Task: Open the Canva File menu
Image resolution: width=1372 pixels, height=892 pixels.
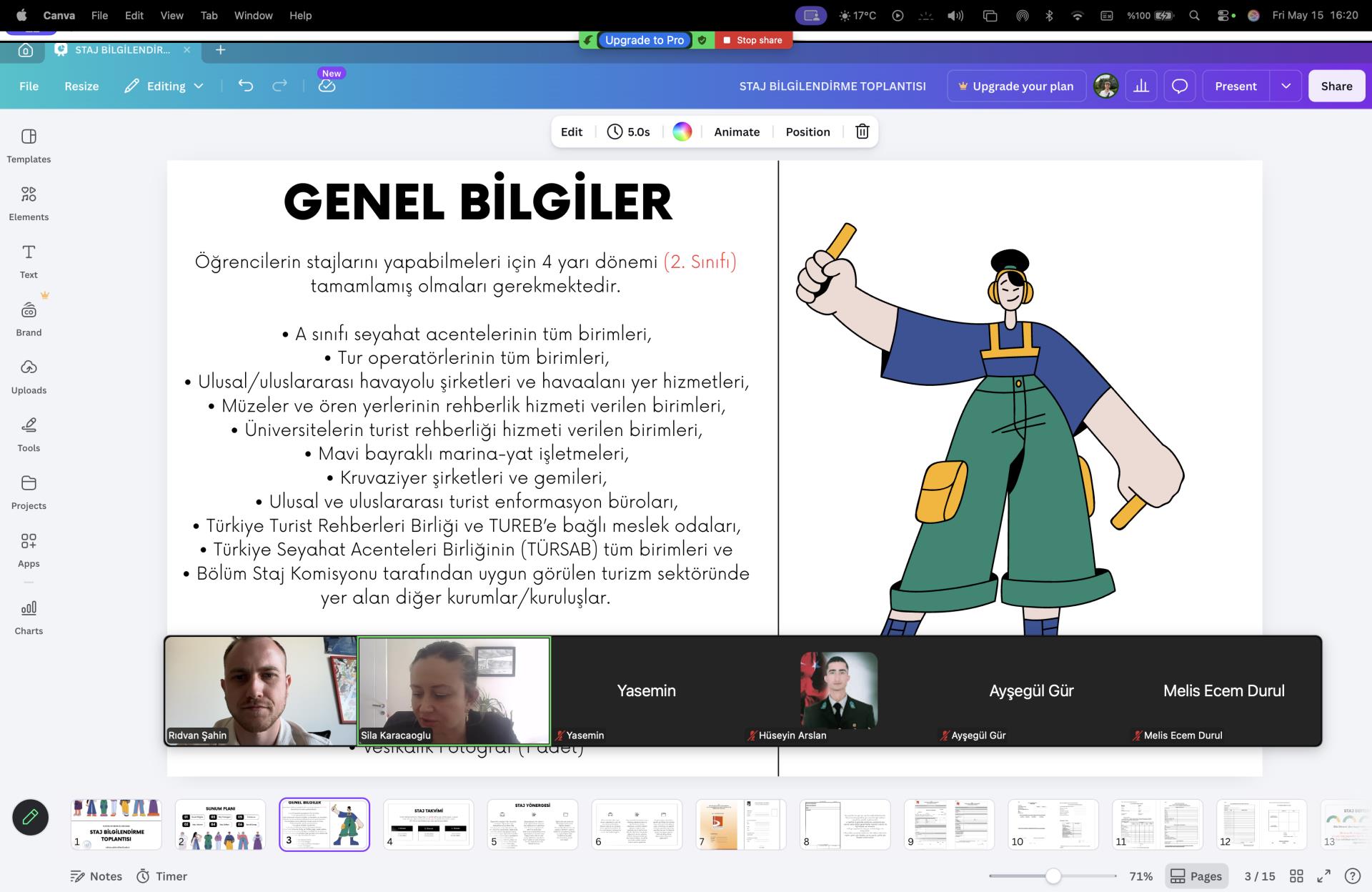Action: [29, 86]
